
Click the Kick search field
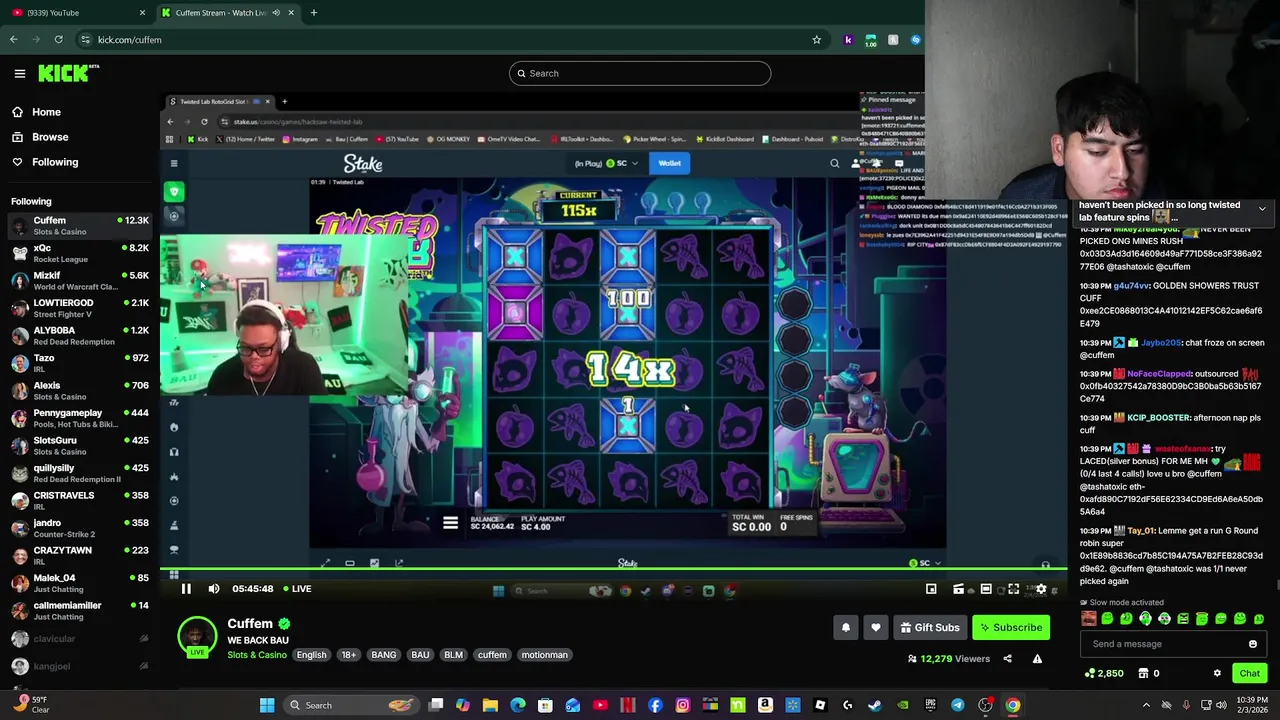(x=640, y=73)
